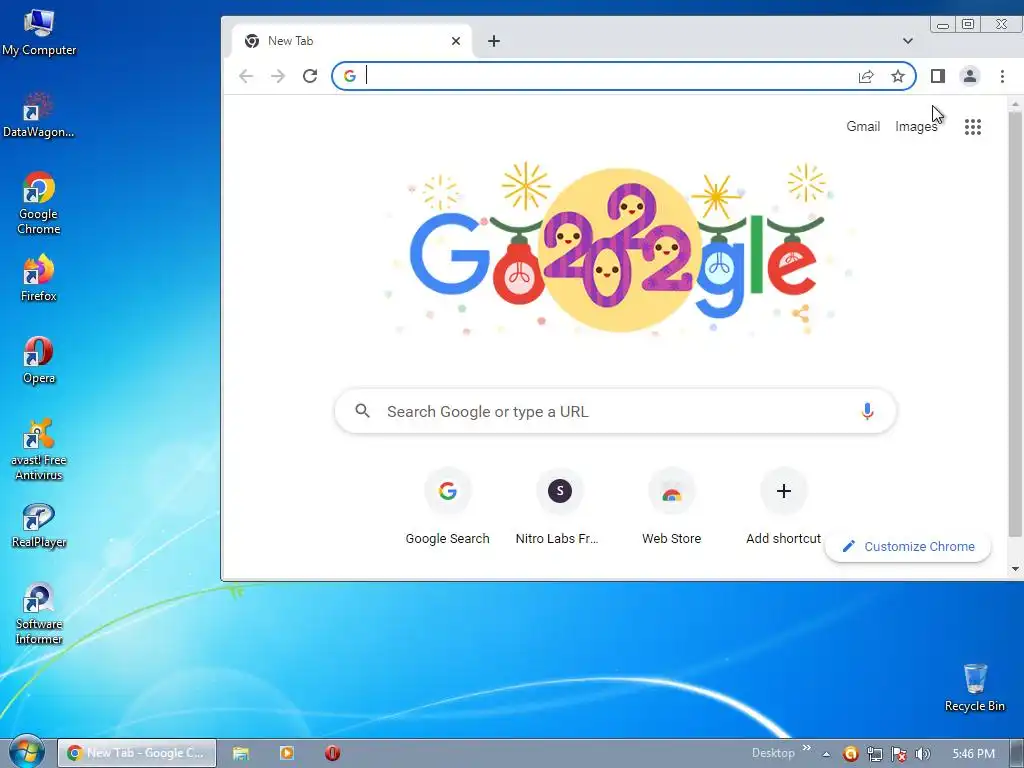
Task: Select the RealPlayer desktop shortcut
Action: pos(39,525)
